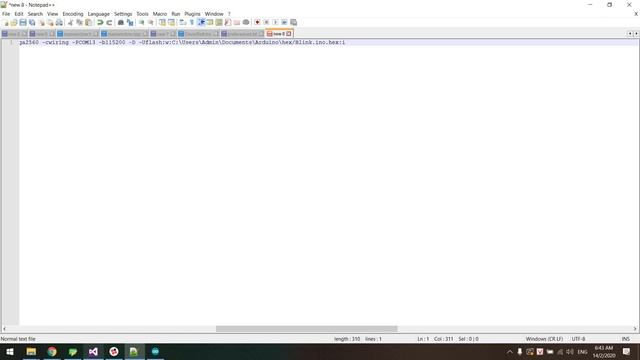The height and width of the screenshot is (360, 640).
Task: Open Visual Studio from the taskbar
Action: click(93, 351)
